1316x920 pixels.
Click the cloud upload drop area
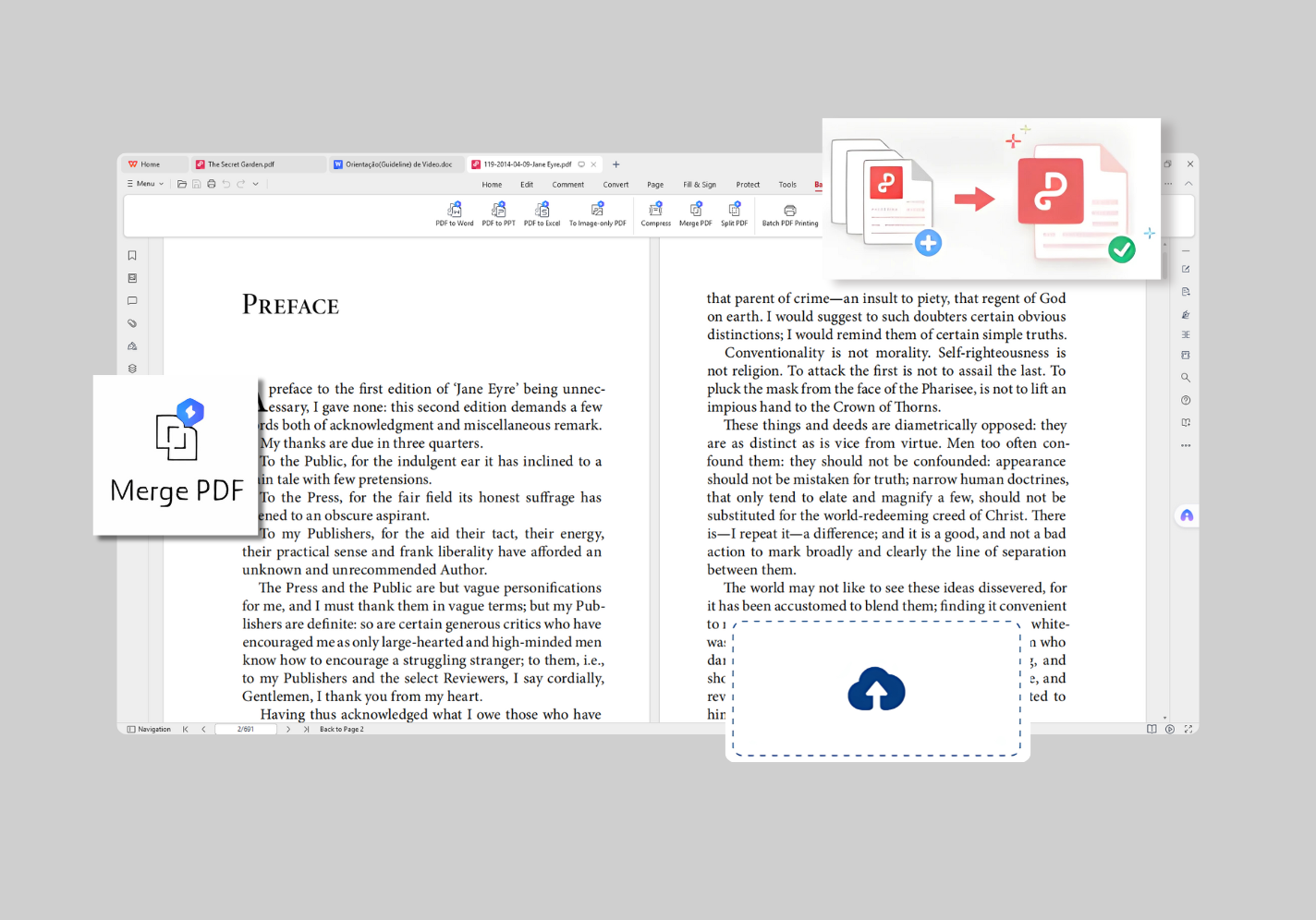(x=877, y=688)
